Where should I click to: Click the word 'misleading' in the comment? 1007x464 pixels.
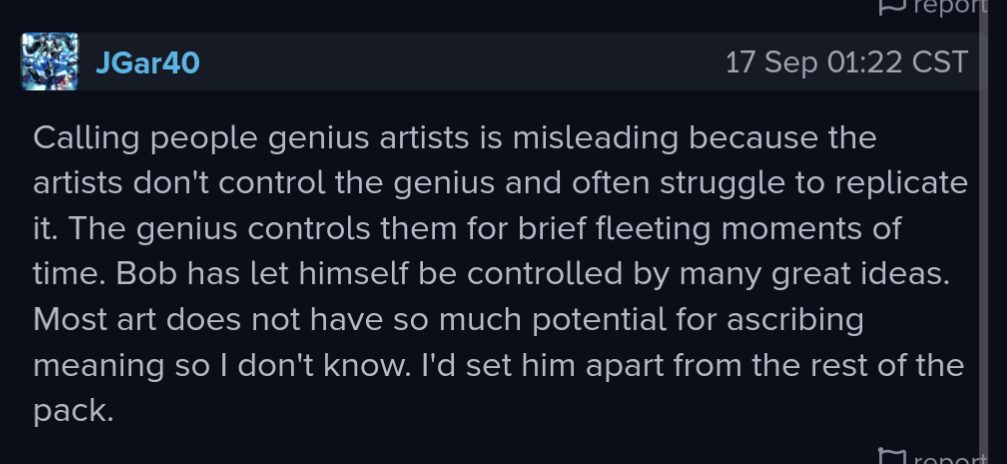[x=595, y=138]
